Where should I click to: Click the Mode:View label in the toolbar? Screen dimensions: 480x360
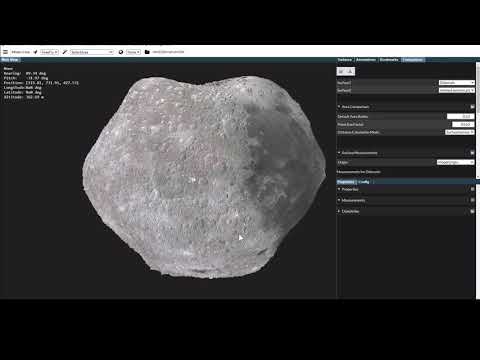pyautogui.click(x=21, y=52)
